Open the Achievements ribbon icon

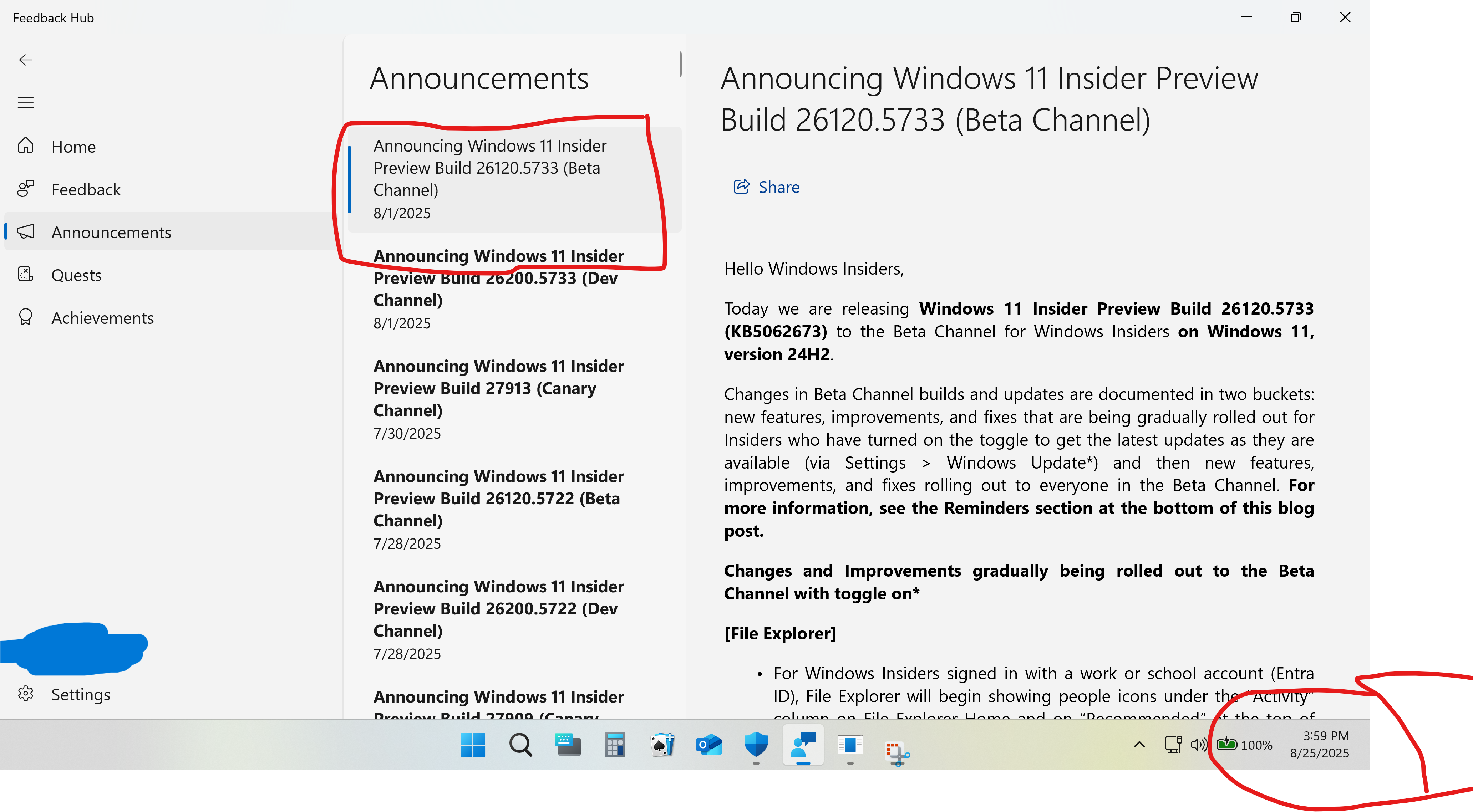click(x=26, y=318)
